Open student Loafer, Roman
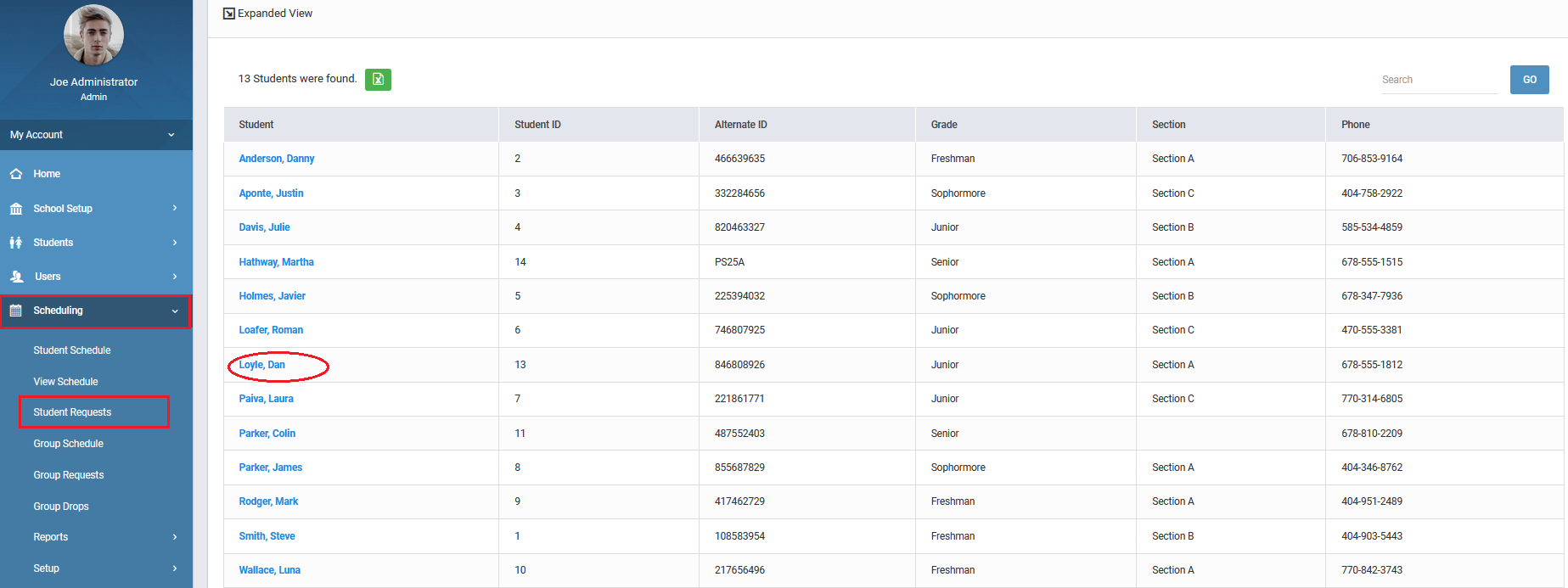Image resolution: width=1568 pixels, height=588 pixels. click(271, 330)
